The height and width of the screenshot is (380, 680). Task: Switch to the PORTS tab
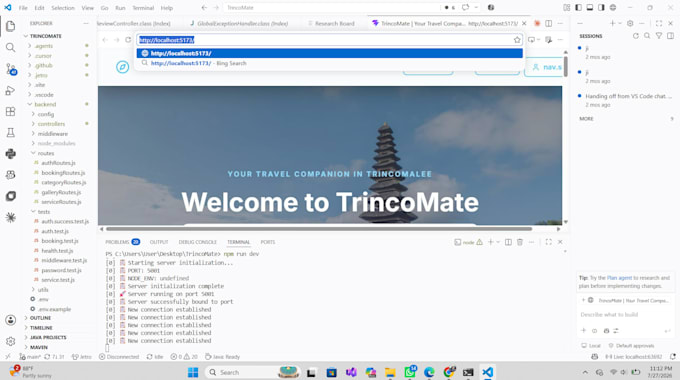268,242
